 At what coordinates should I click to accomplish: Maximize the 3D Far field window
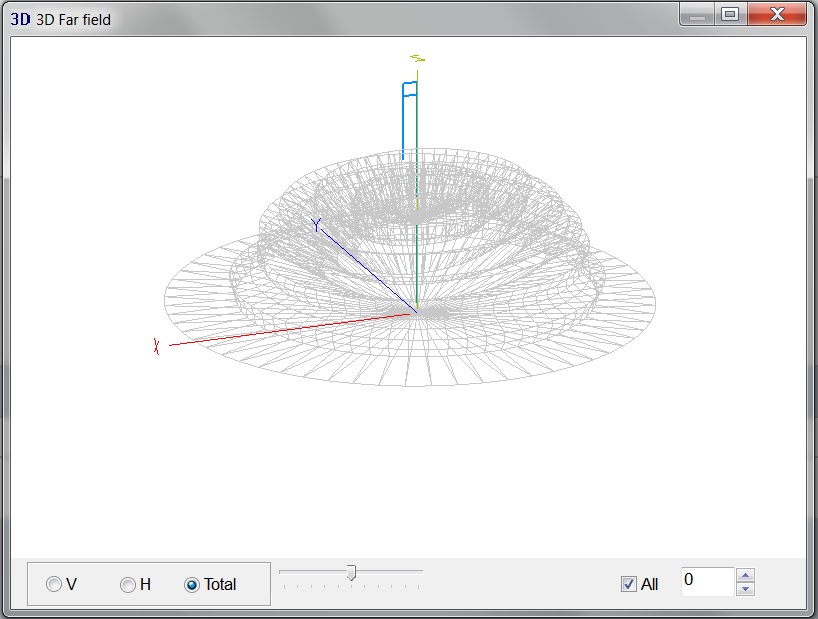pyautogui.click(x=730, y=14)
